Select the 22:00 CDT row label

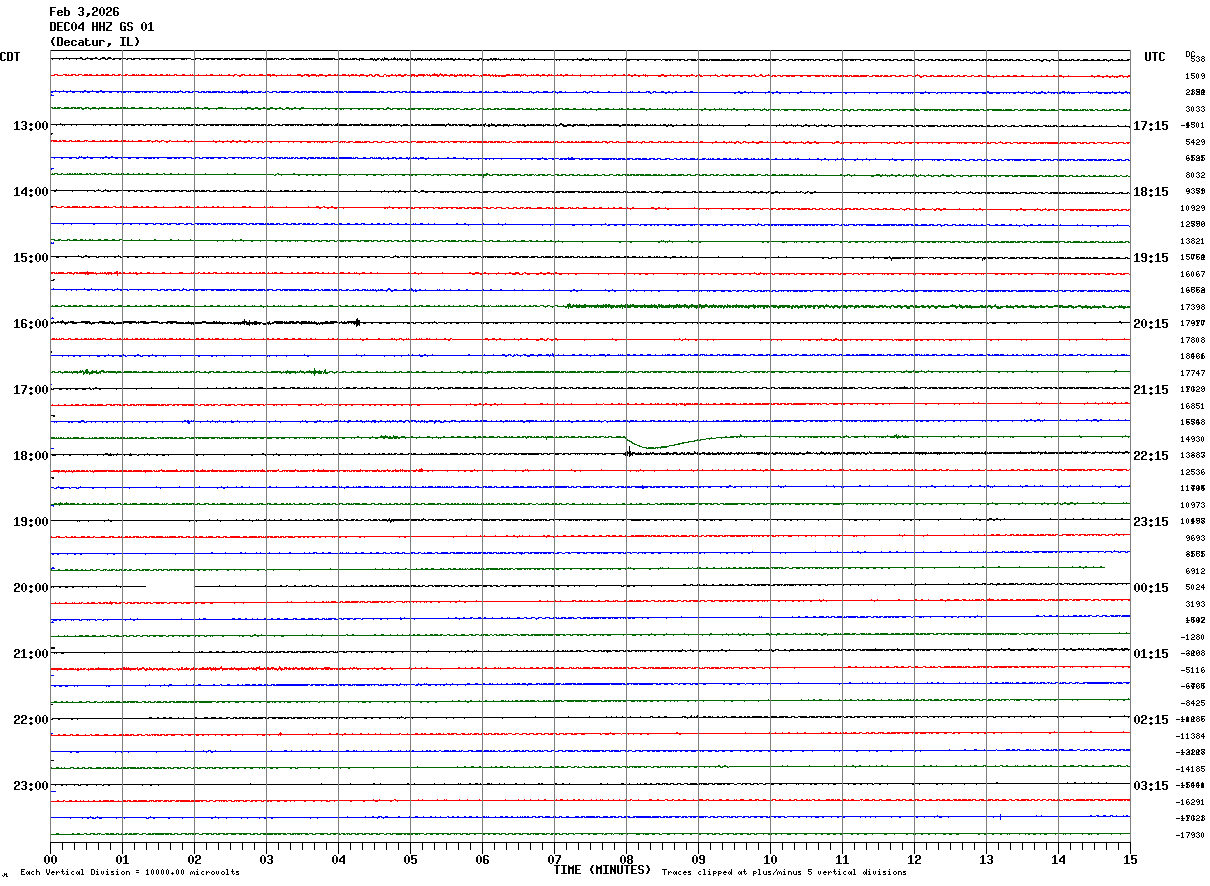click(x=30, y=720)
